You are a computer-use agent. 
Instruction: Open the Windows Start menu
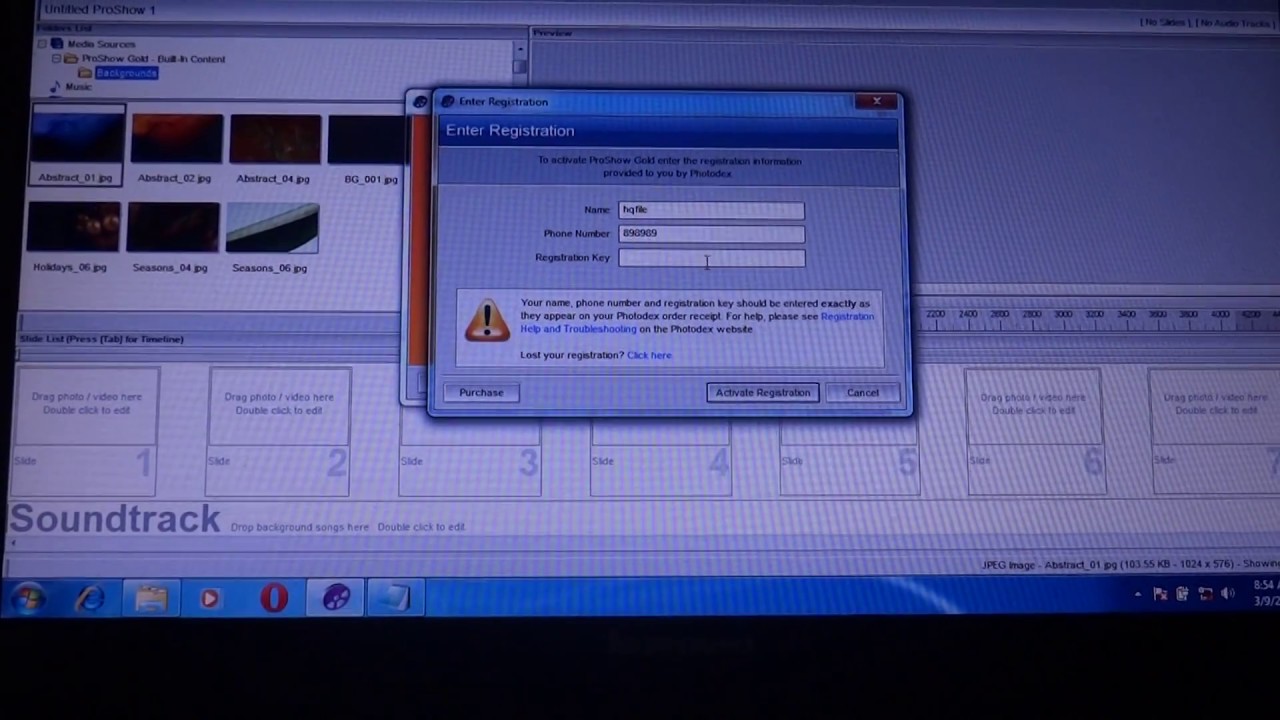tap(27, 599)
